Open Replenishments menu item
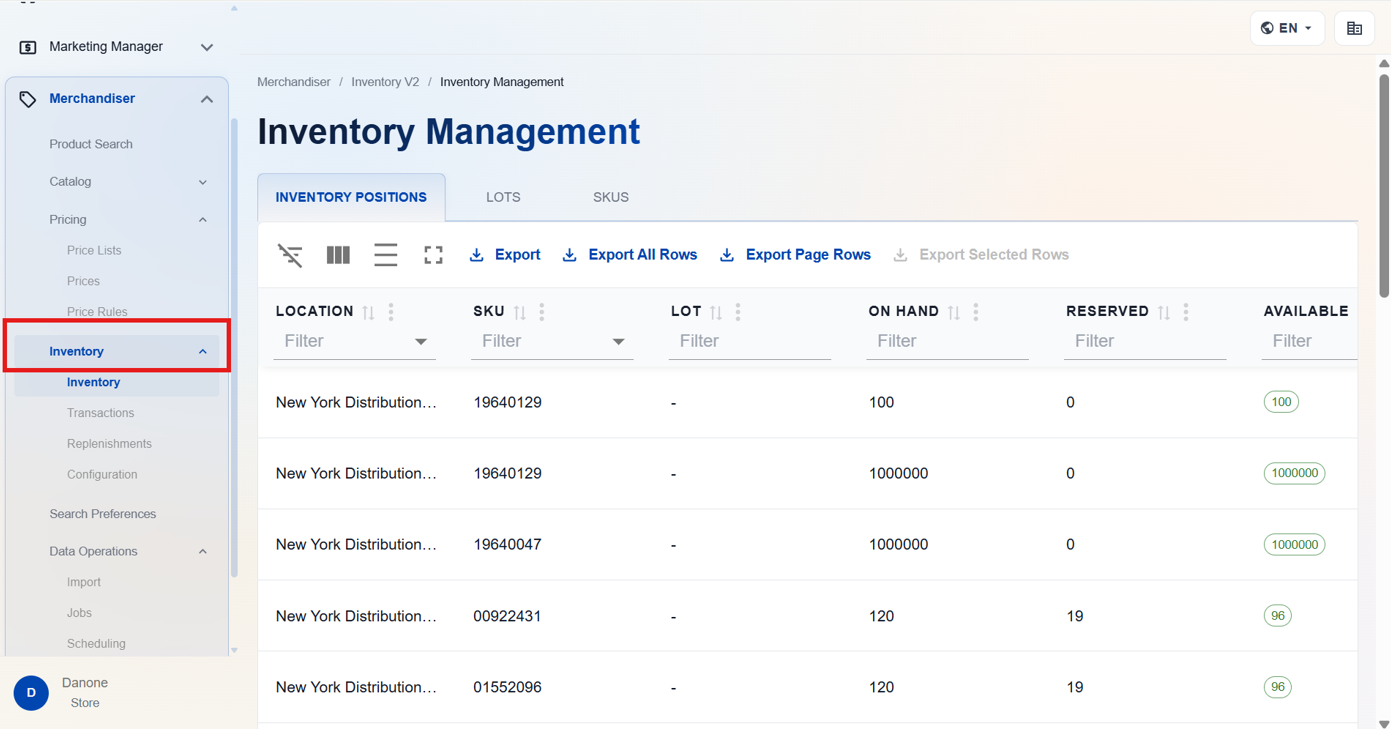1391x729 pixels. coord(109,444)
